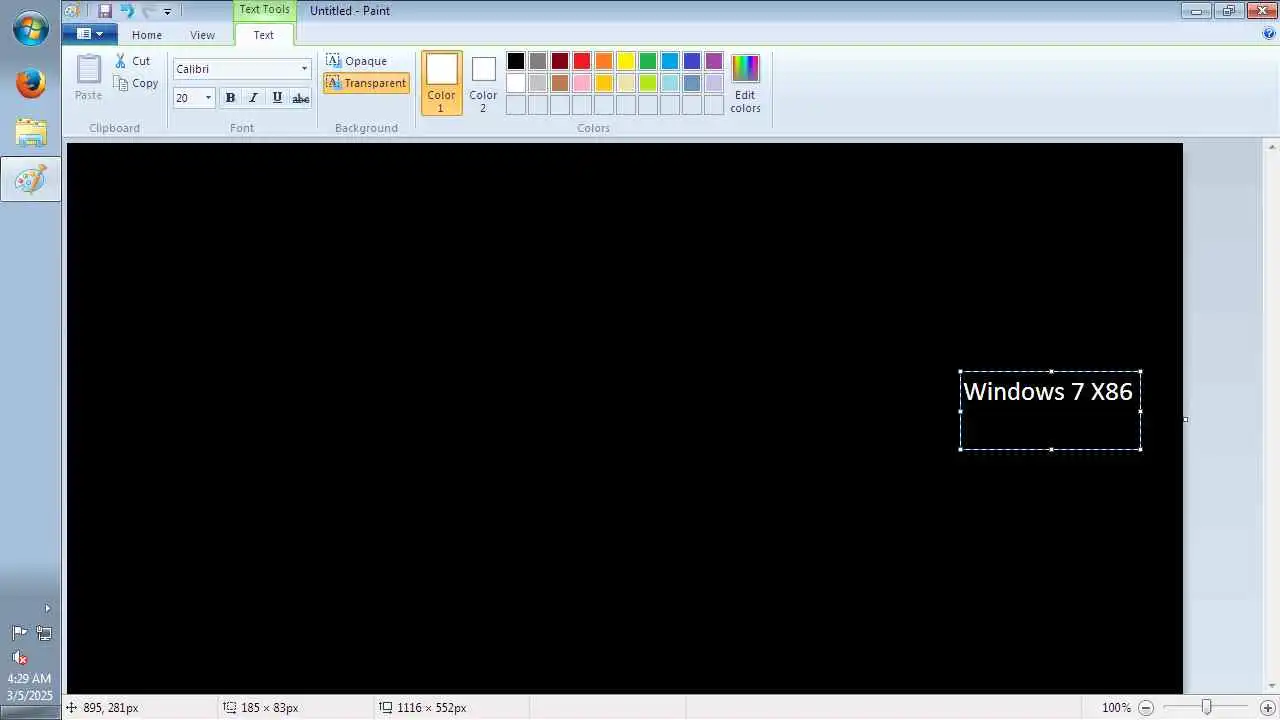Pick the gray-50% swatch in top row
This screenshot has width=1280, height=720.
click(x=538, y=61)
